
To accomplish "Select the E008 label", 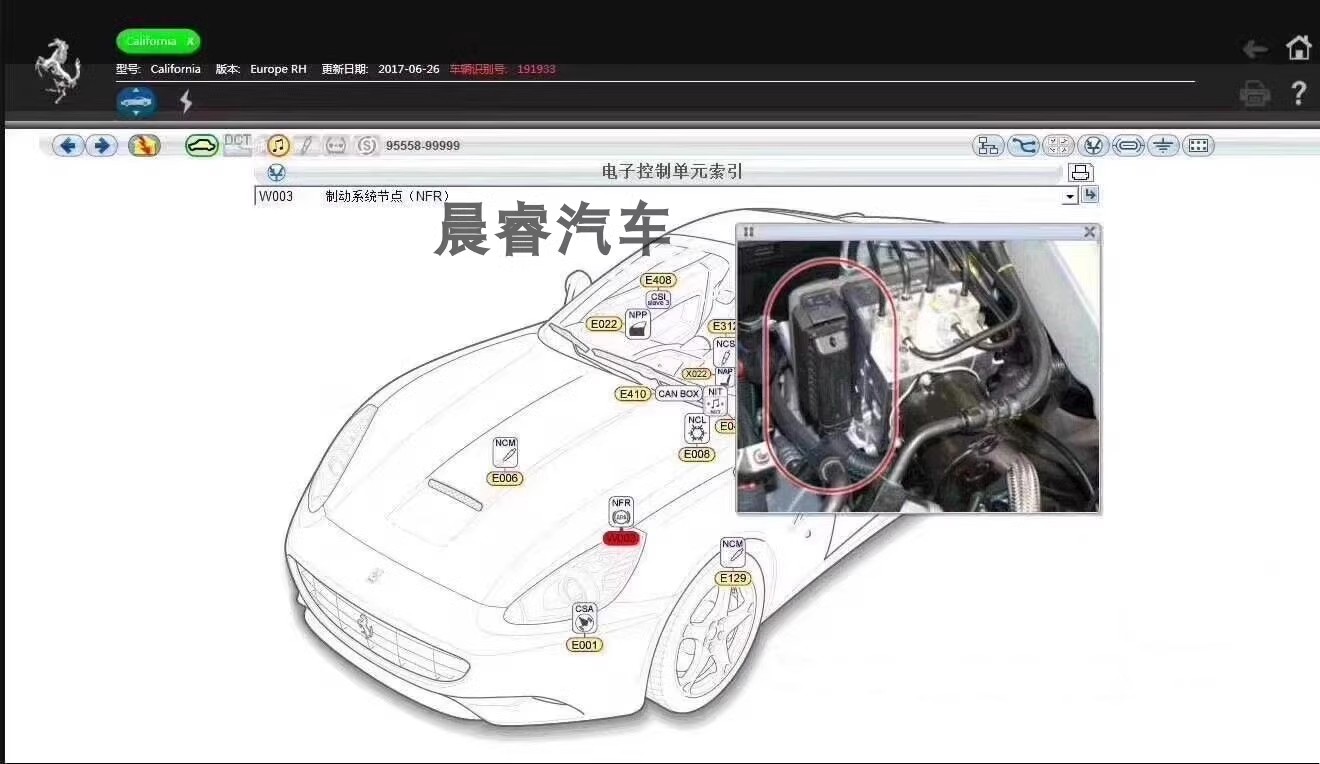I will (697, 454).
